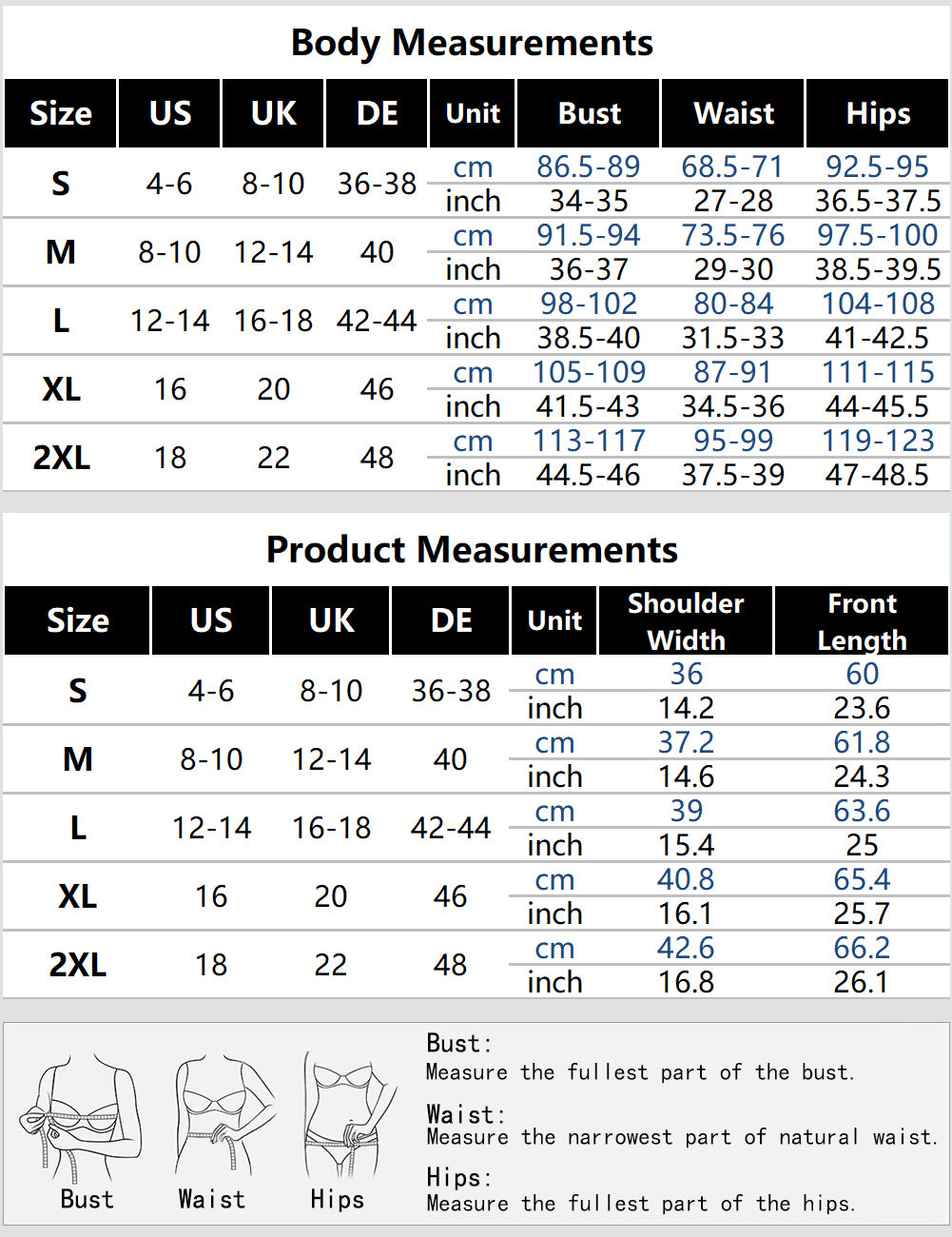Click front length value 26.1 inch

(862, 982)
